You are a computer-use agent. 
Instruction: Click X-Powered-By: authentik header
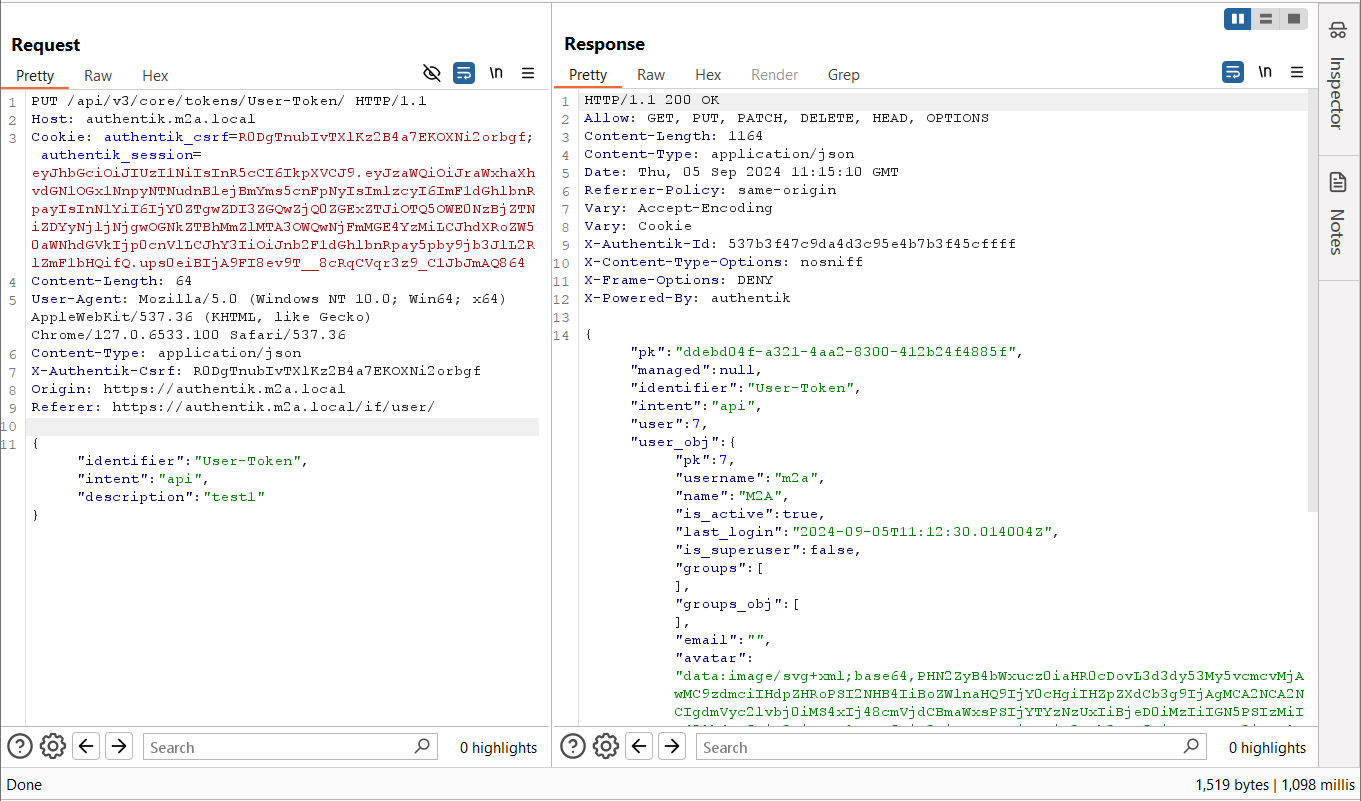[687, 298]
